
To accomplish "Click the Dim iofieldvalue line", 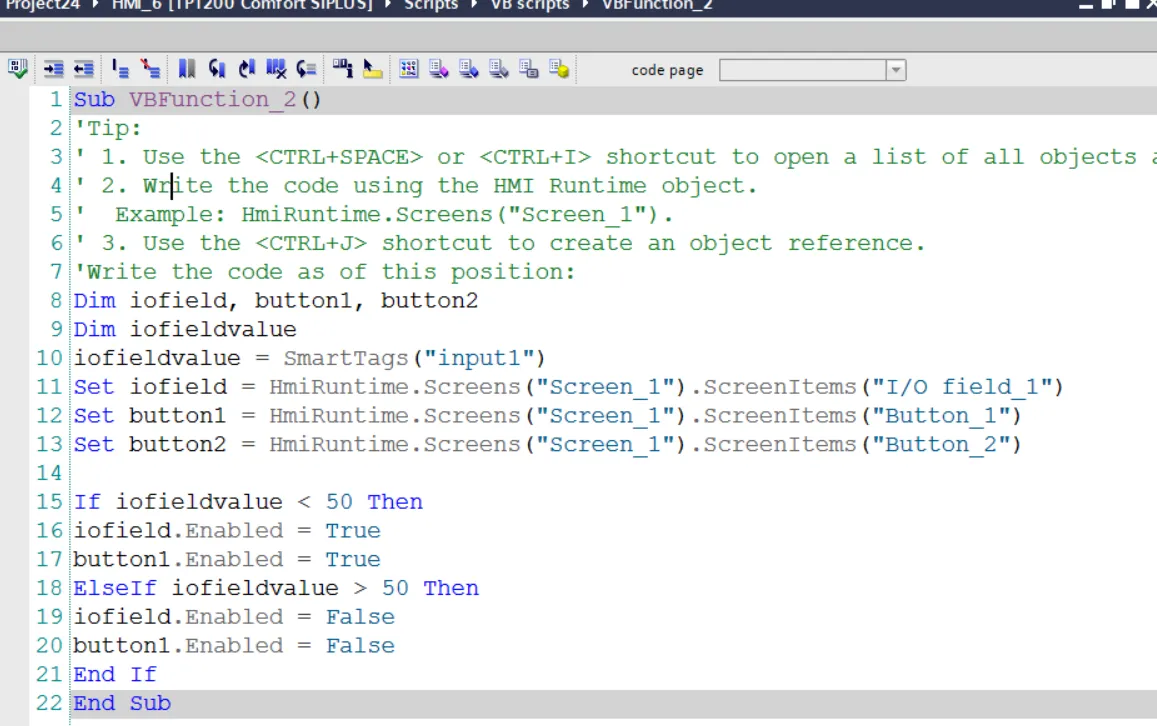I will pos(184,330).
